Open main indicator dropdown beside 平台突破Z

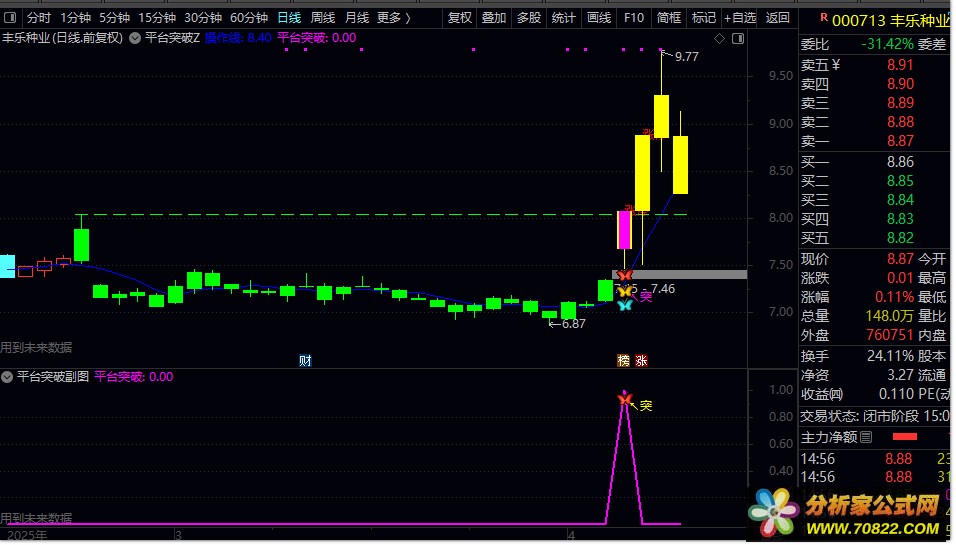(x=135, y=38)
